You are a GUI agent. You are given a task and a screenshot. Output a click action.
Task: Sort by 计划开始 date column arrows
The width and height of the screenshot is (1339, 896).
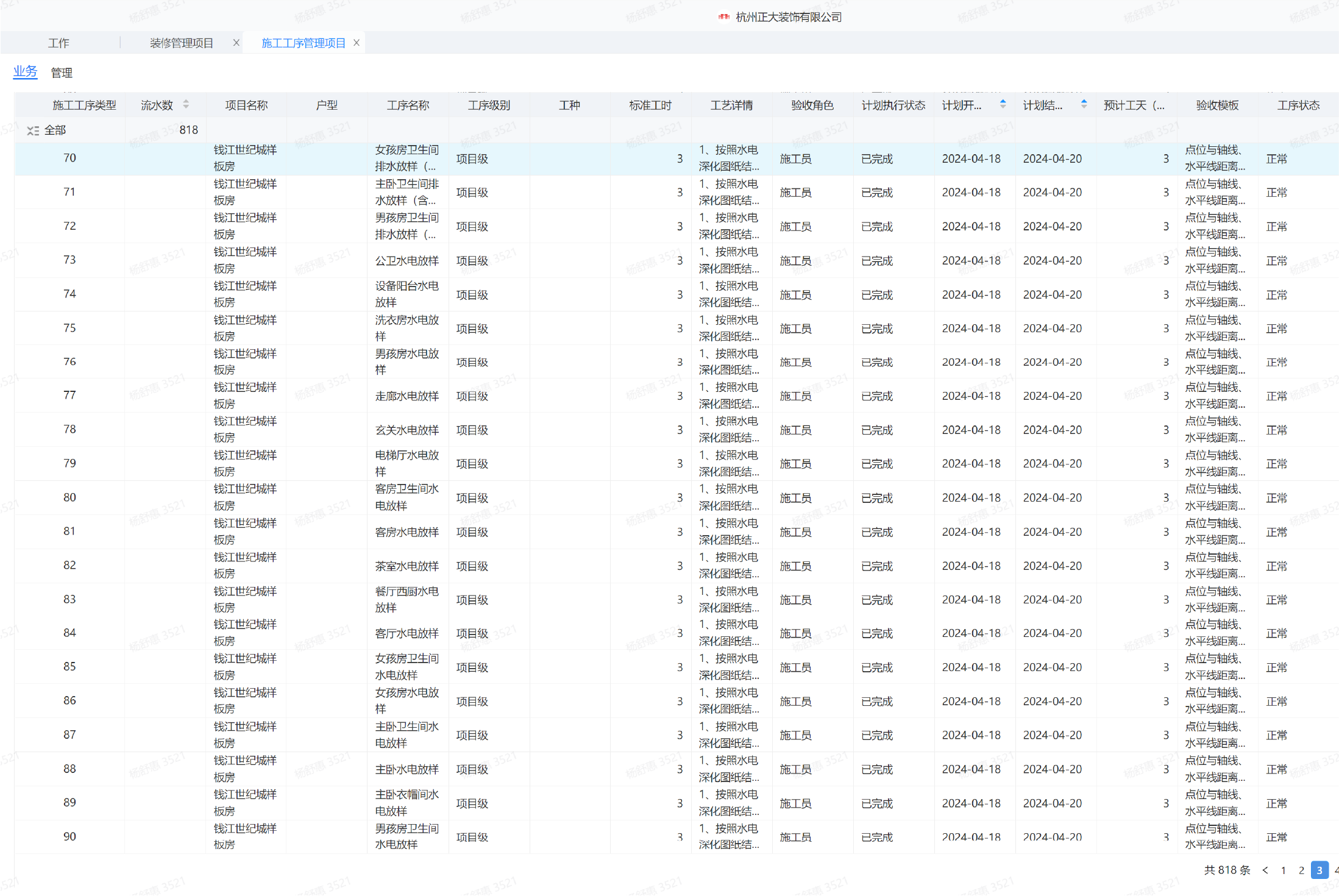[x=1003, y=104]
